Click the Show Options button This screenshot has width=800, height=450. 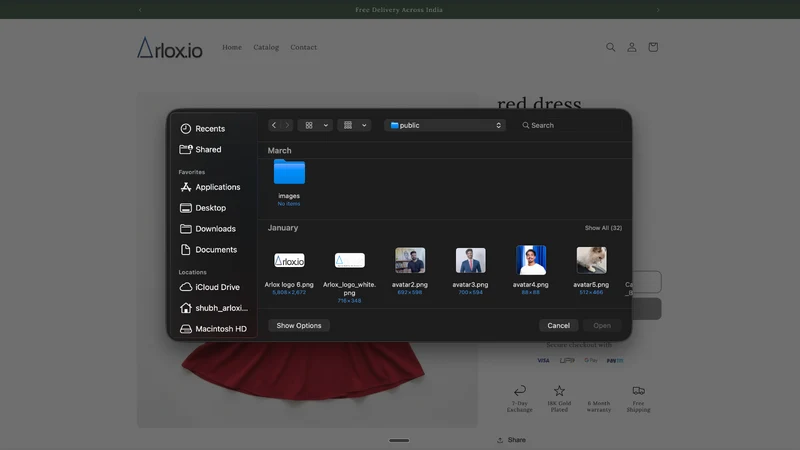[299, 326]
